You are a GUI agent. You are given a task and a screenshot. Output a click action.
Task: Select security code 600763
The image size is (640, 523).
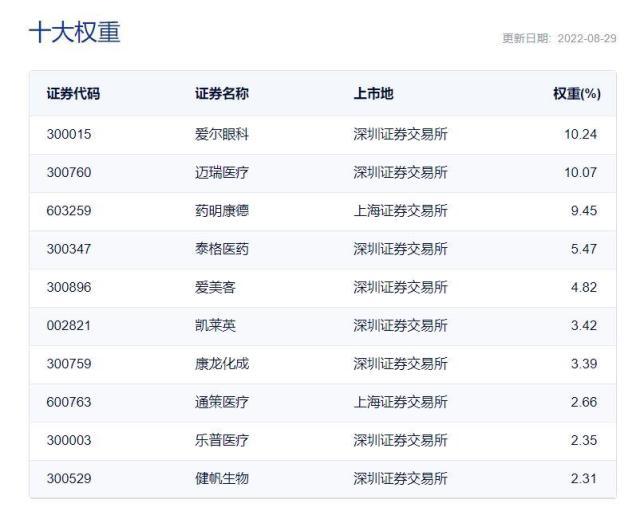point(69,402)
